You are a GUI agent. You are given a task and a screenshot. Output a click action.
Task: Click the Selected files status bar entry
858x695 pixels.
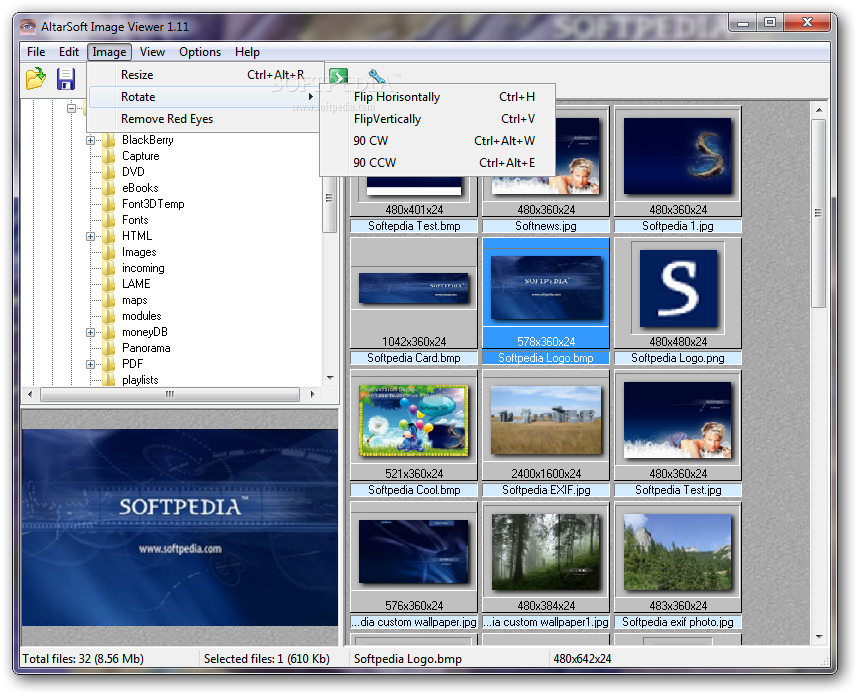point(267,659)
